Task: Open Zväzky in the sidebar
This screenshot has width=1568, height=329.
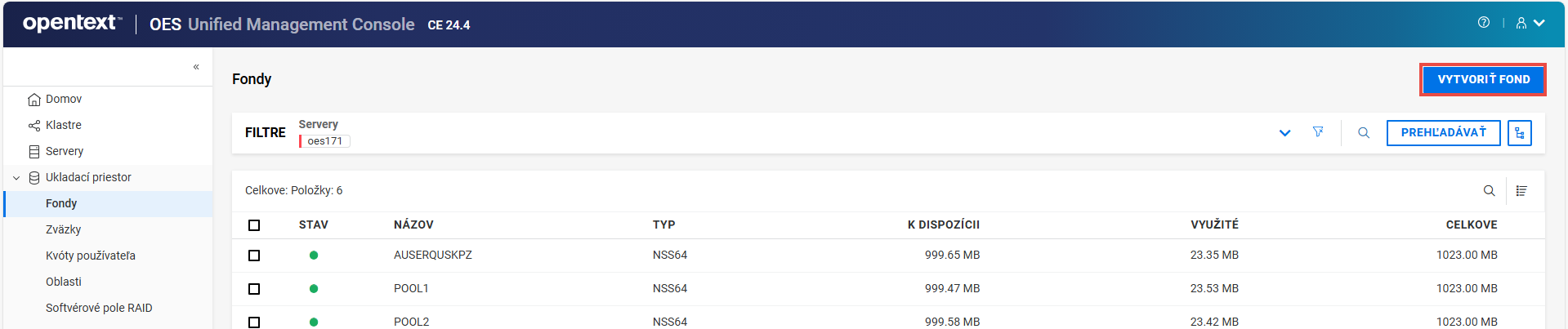Action: point(64,229)
